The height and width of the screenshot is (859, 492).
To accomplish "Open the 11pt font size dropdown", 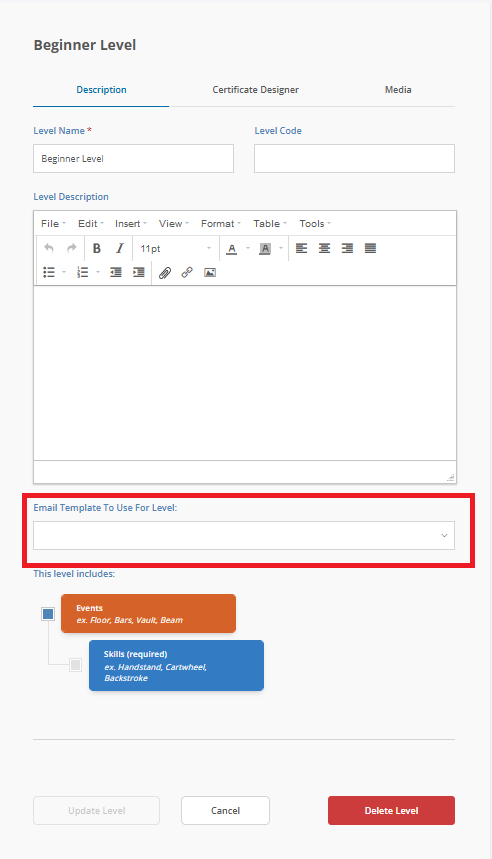I will [x=175, y=249].
